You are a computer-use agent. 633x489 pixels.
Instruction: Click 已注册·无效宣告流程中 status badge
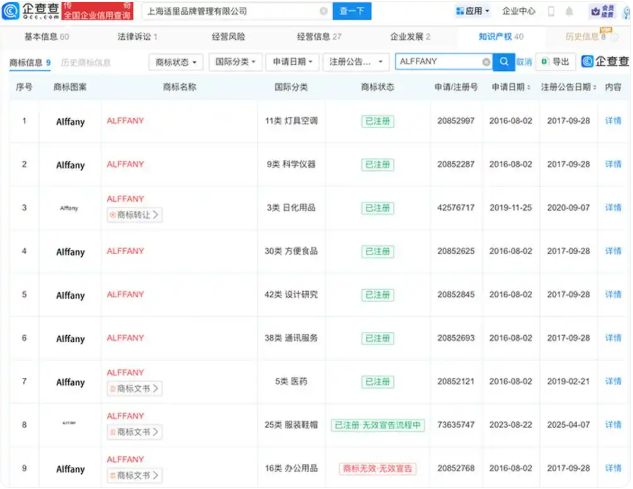pyautogui.click(x=377, y=425)
